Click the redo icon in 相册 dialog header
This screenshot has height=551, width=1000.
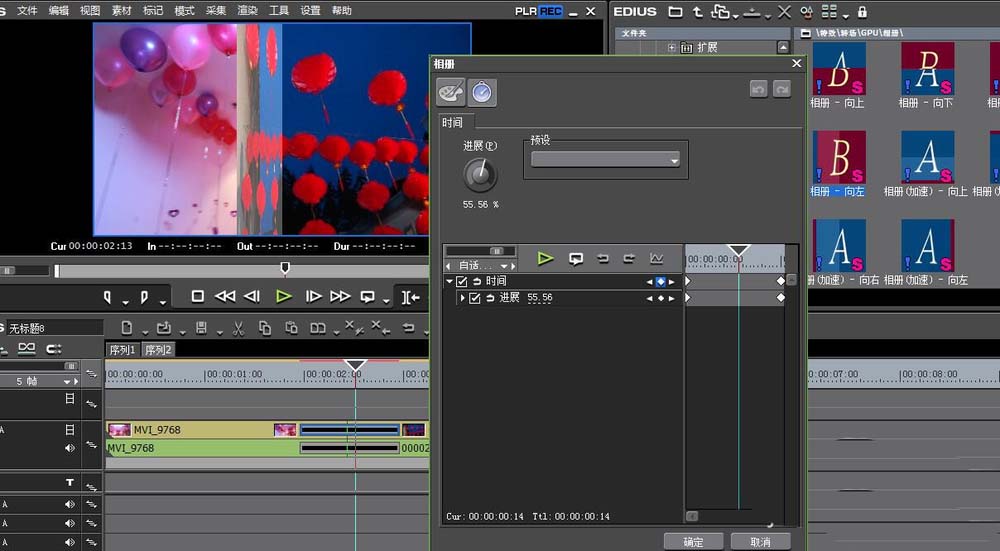click(x=782, y=89)
